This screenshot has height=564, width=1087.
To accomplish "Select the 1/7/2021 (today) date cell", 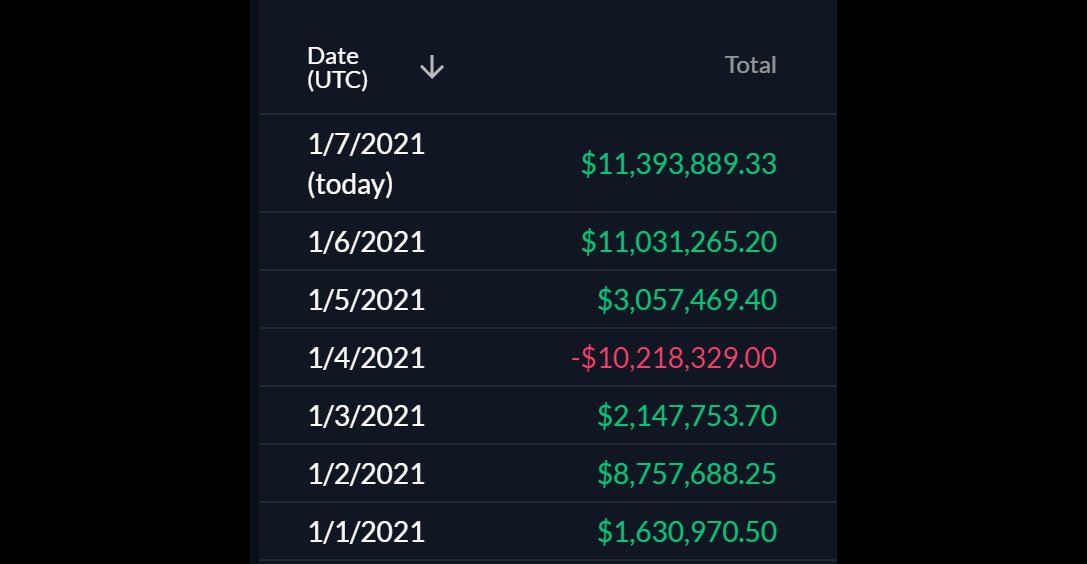I will (x=366, y=164).
